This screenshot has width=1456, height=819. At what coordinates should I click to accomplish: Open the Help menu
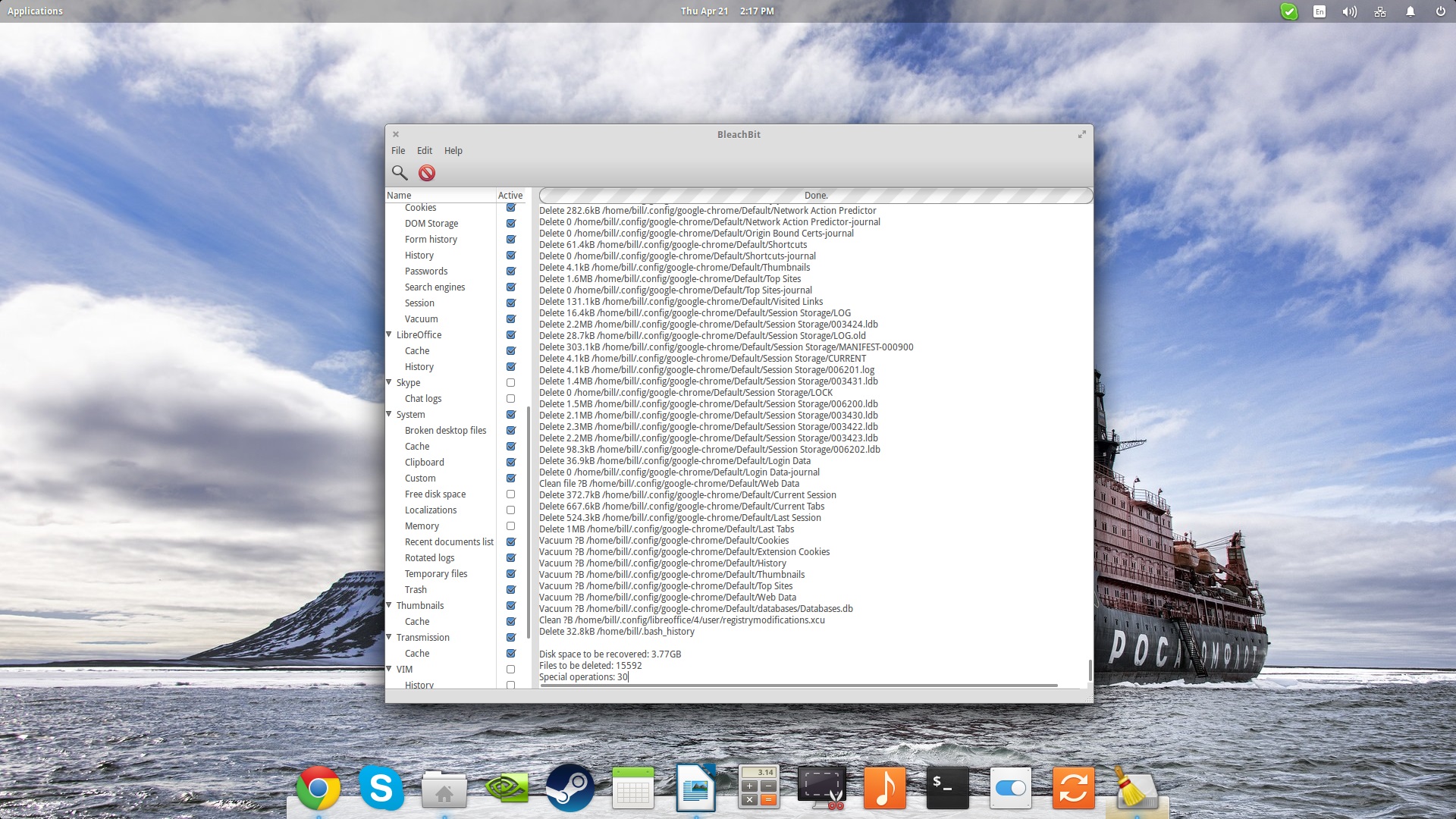click(453, 151)
